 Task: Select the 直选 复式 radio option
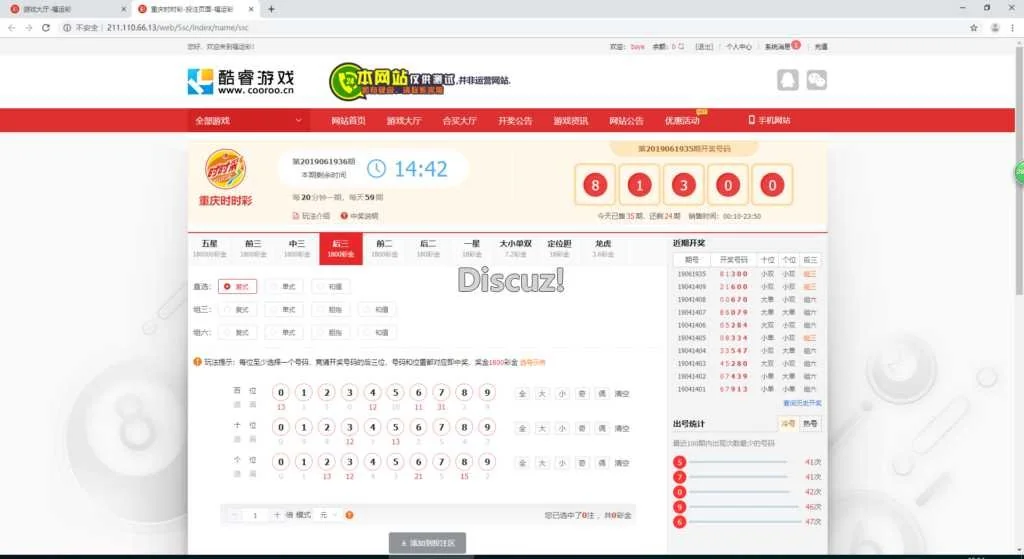(x=236, y=286)
